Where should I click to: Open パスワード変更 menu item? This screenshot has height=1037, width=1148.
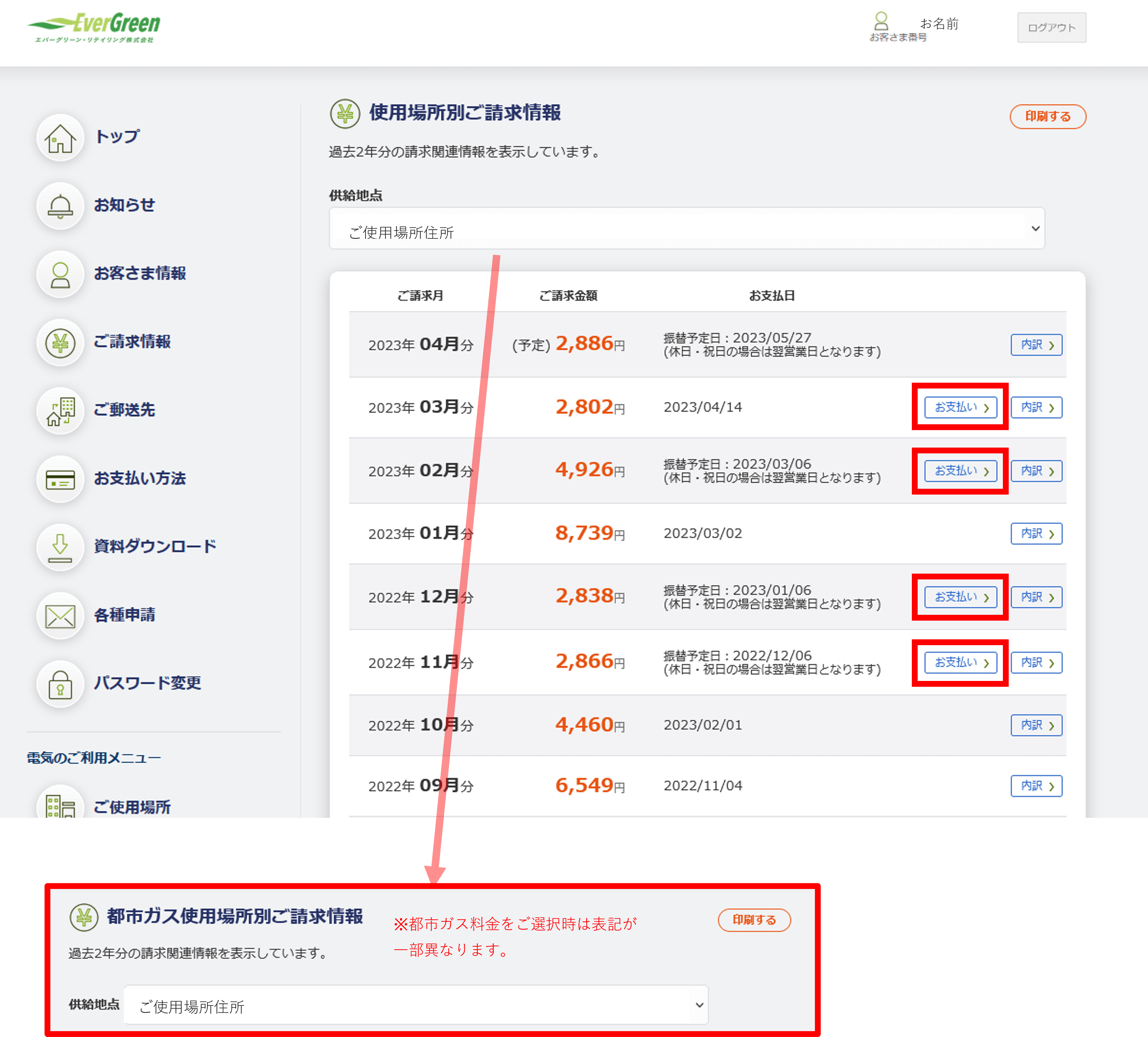148,683
